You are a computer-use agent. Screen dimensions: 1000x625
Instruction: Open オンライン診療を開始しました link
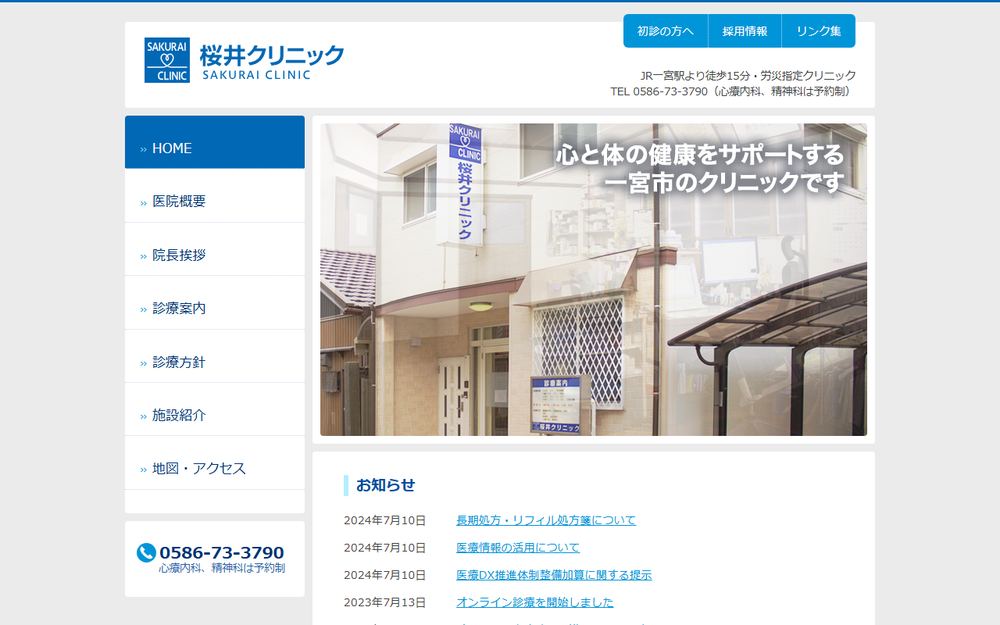[534, 602]
